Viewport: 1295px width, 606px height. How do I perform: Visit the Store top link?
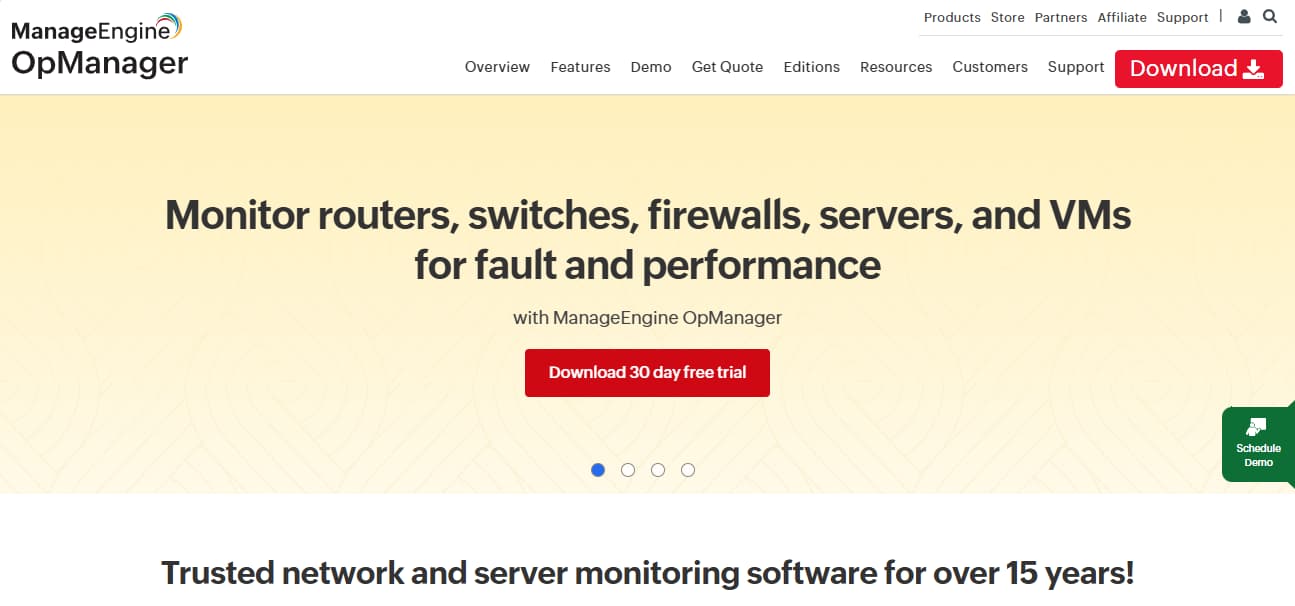[1007, 17]
